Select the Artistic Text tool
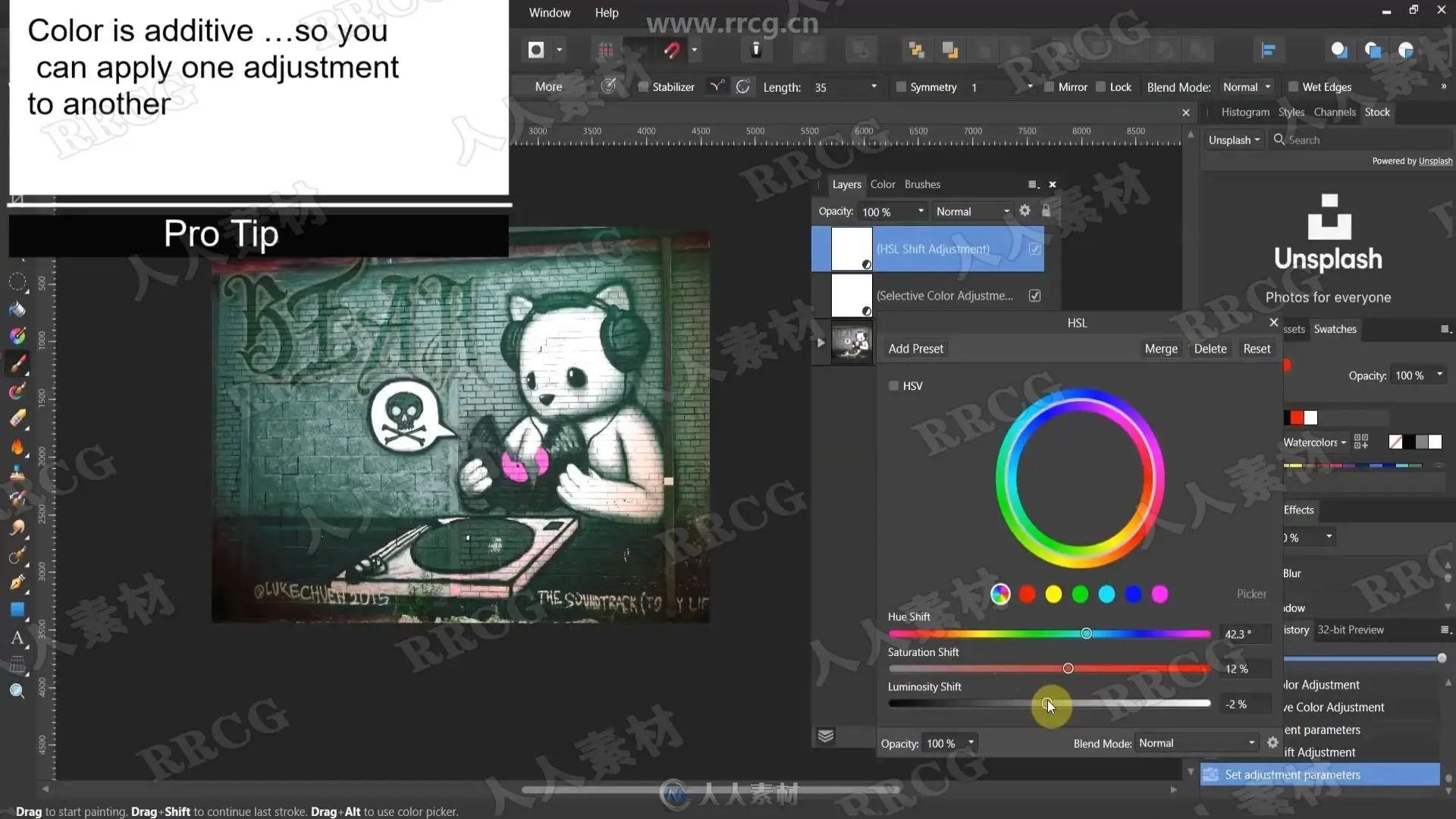The height and width of the screenshot is (819, 1456). 17,638
